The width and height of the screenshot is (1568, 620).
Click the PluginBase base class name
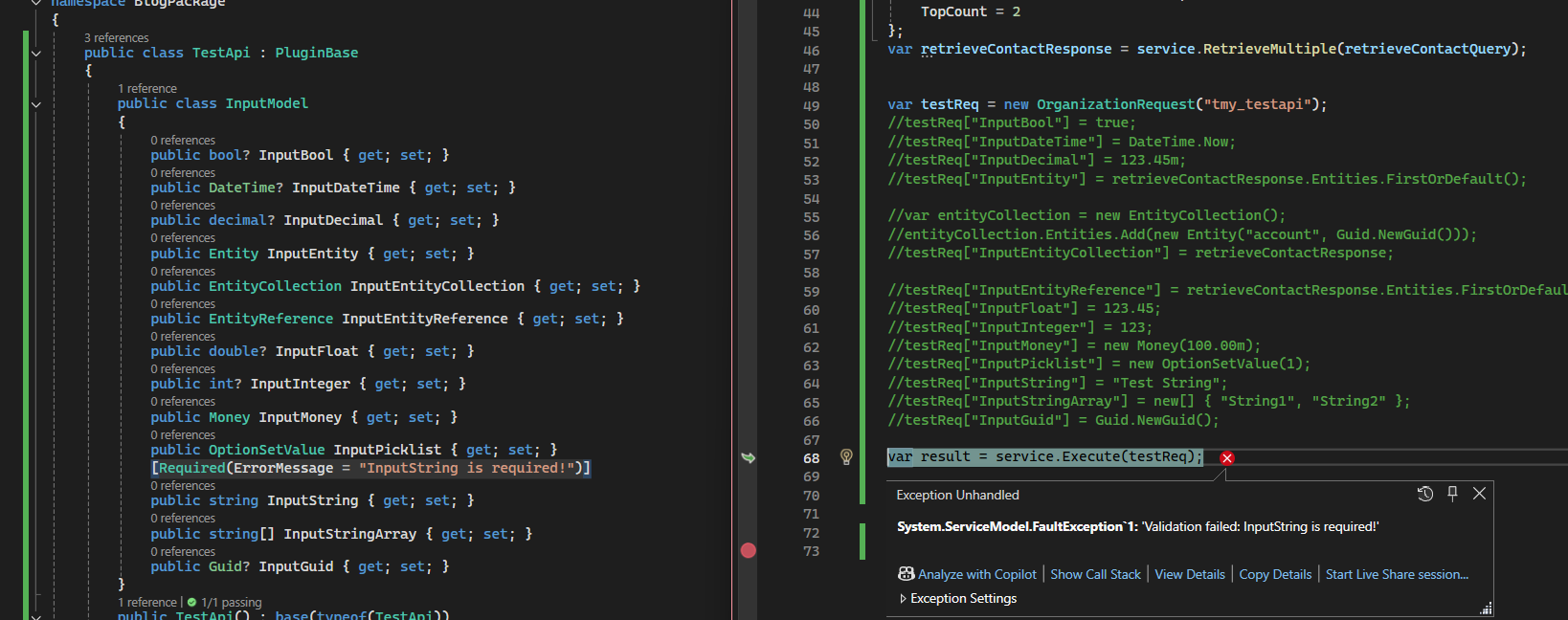[317, 53]
